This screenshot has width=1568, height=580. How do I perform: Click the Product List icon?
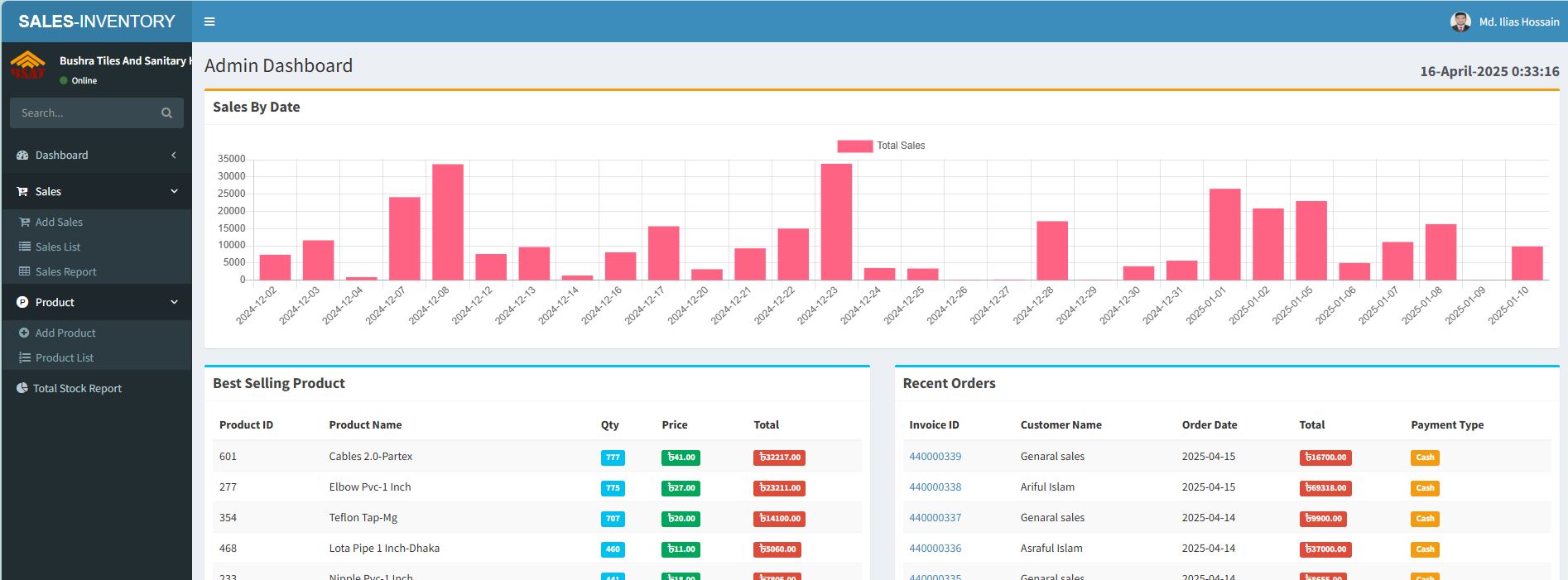(x=25, y=357)
